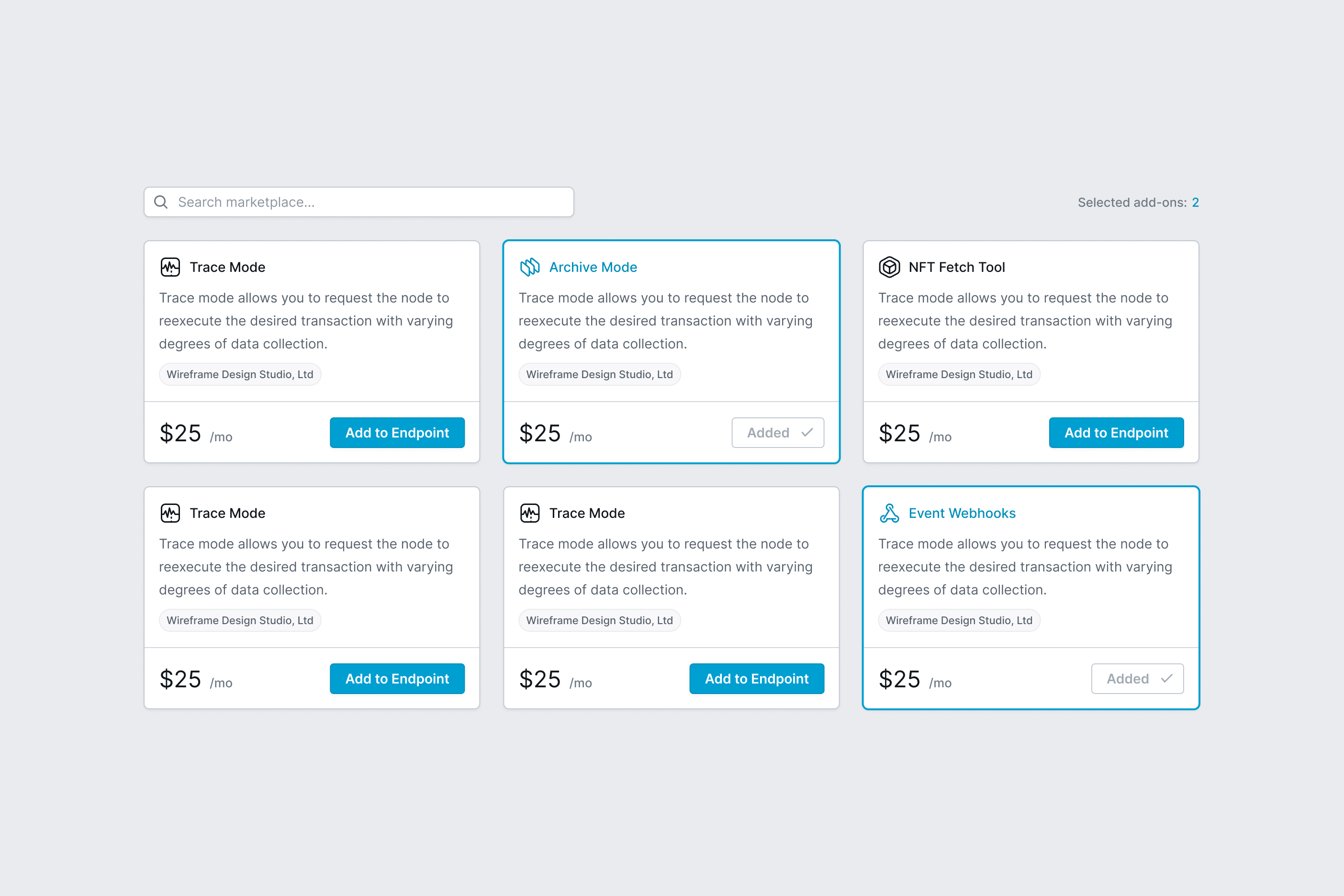This screenshot has height=896, width=1344.
Task: Click NFT Fetch Tool's Wireframe Design Studio tag
Action: point(959,374)
